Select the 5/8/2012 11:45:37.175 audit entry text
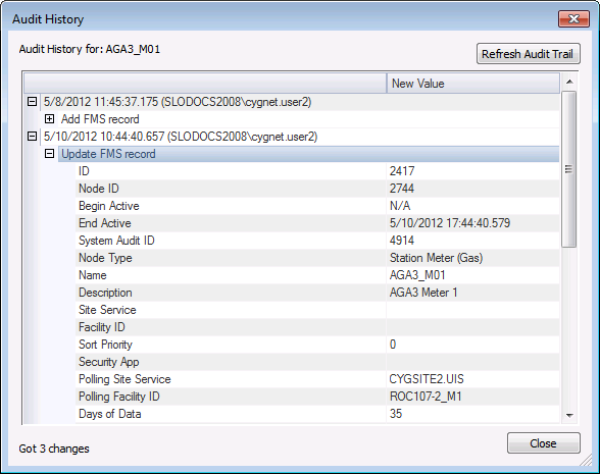 [x=177, y=102]
